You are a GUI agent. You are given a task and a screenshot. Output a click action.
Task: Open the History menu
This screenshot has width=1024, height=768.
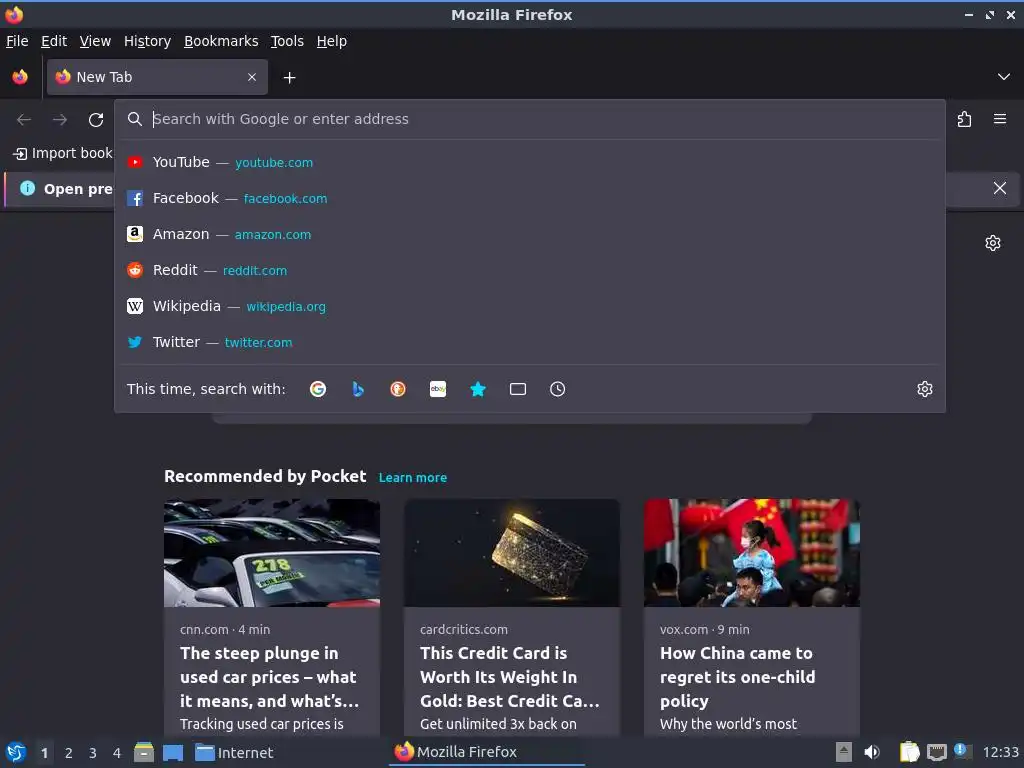tap(147, 41)
